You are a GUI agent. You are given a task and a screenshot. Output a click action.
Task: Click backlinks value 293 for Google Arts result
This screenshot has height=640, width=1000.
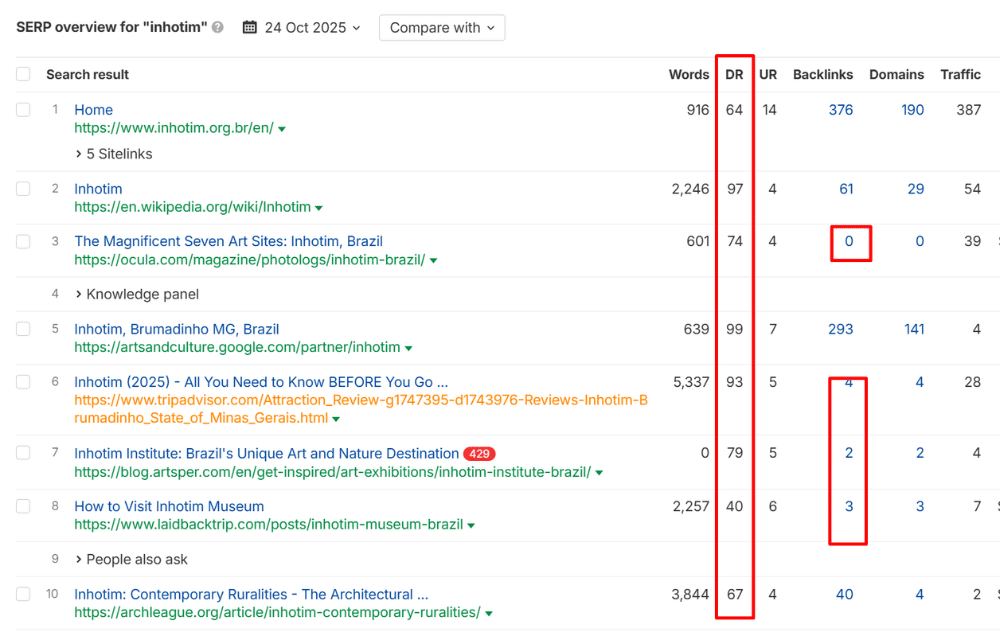pos(841,329)
